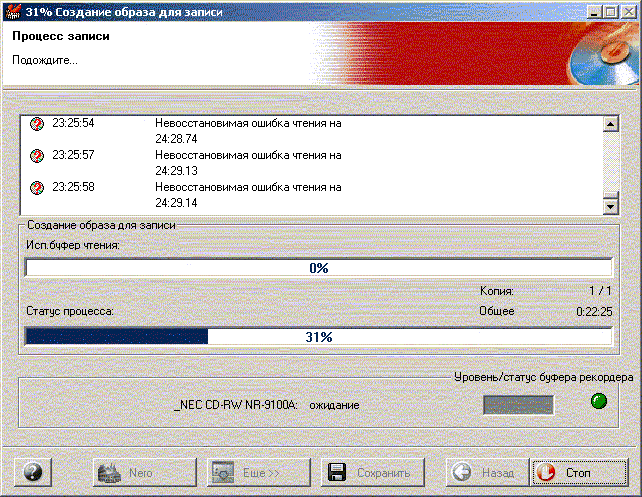
Task: Click the ожидание status text
Action: click(x=334, y=405)
